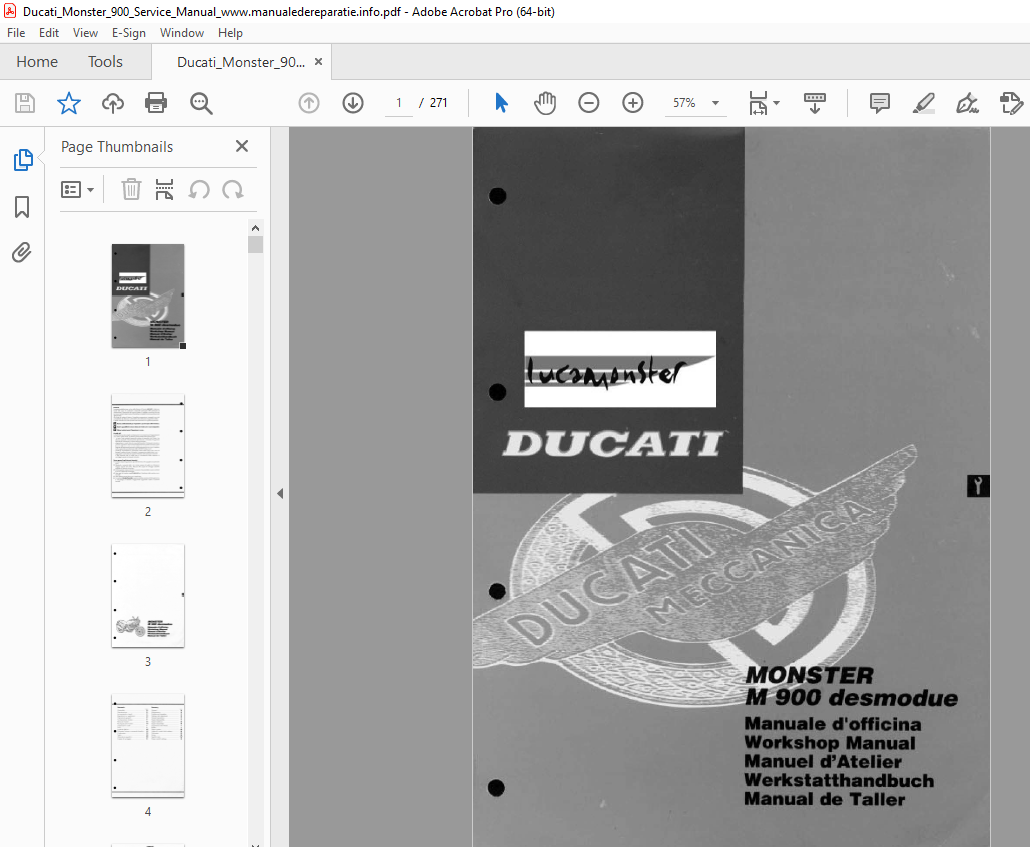Viewport: 1030px width, 847px height.
Task: Click the Adobe Acrobat title bar icon
Action: click(x=10, y=11)
